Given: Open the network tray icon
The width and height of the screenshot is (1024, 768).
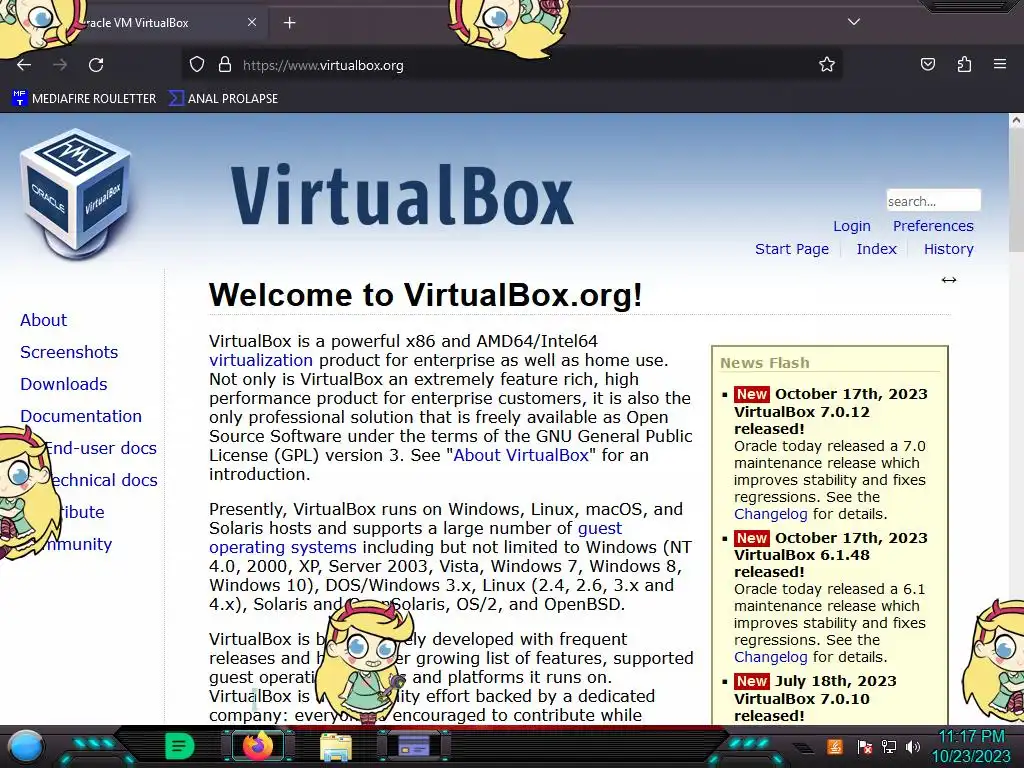Looking at the screenshot, I should tap(888, 747).
